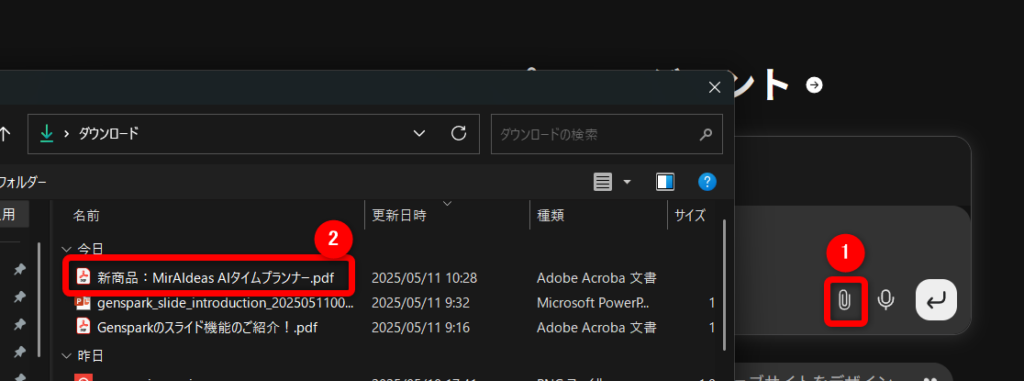Collapse the 今日 group
1024x381 pixels.
click(x=65, y=249)
